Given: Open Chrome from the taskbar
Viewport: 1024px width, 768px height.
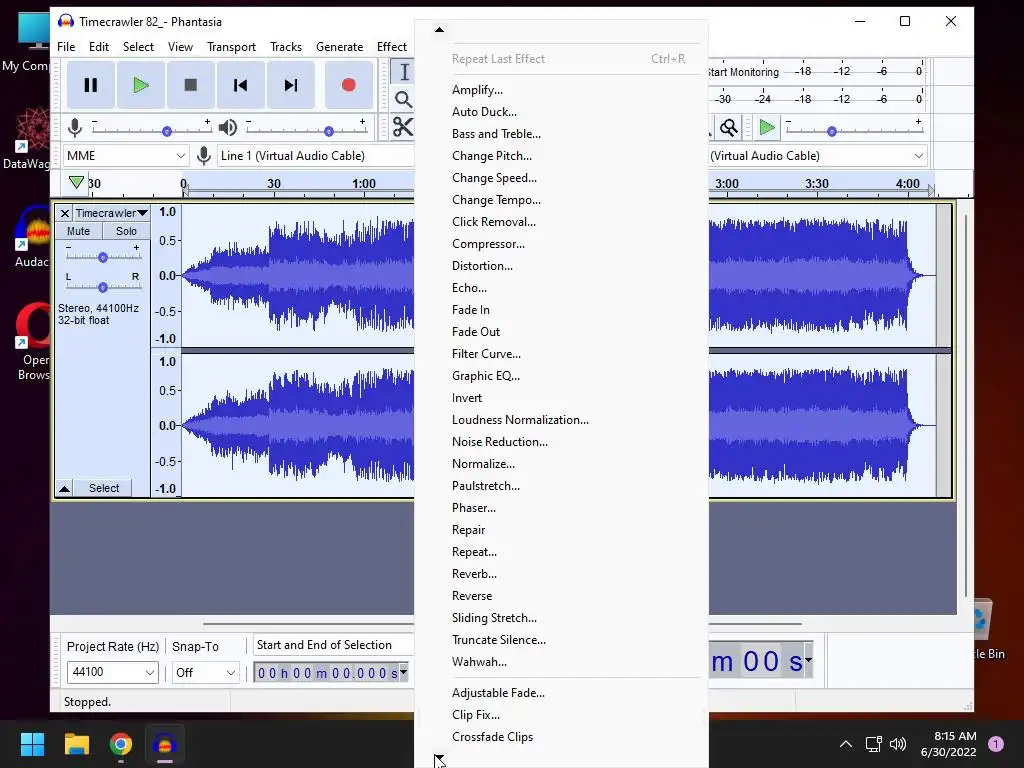Looking at the screenshot, I should click(121, 744).
